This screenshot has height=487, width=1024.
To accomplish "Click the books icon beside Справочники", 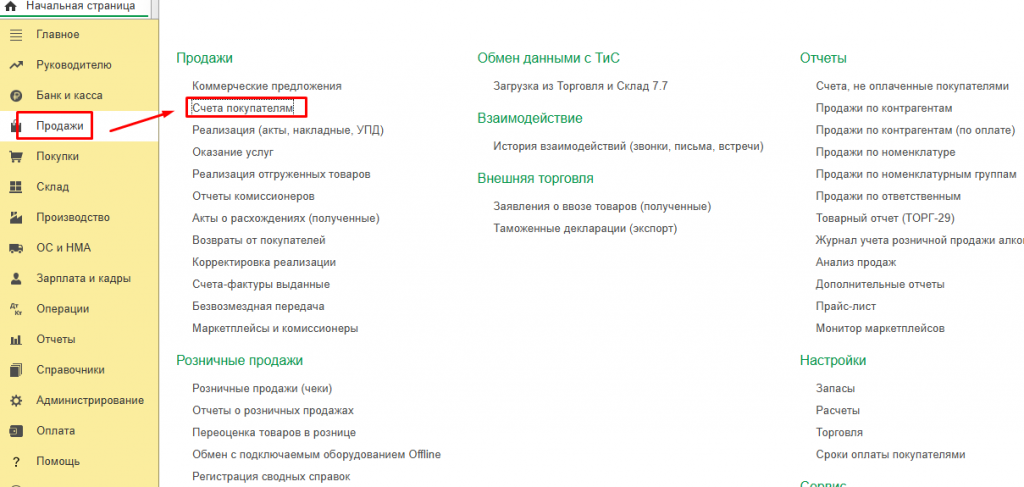I will [x=16, y=370].
